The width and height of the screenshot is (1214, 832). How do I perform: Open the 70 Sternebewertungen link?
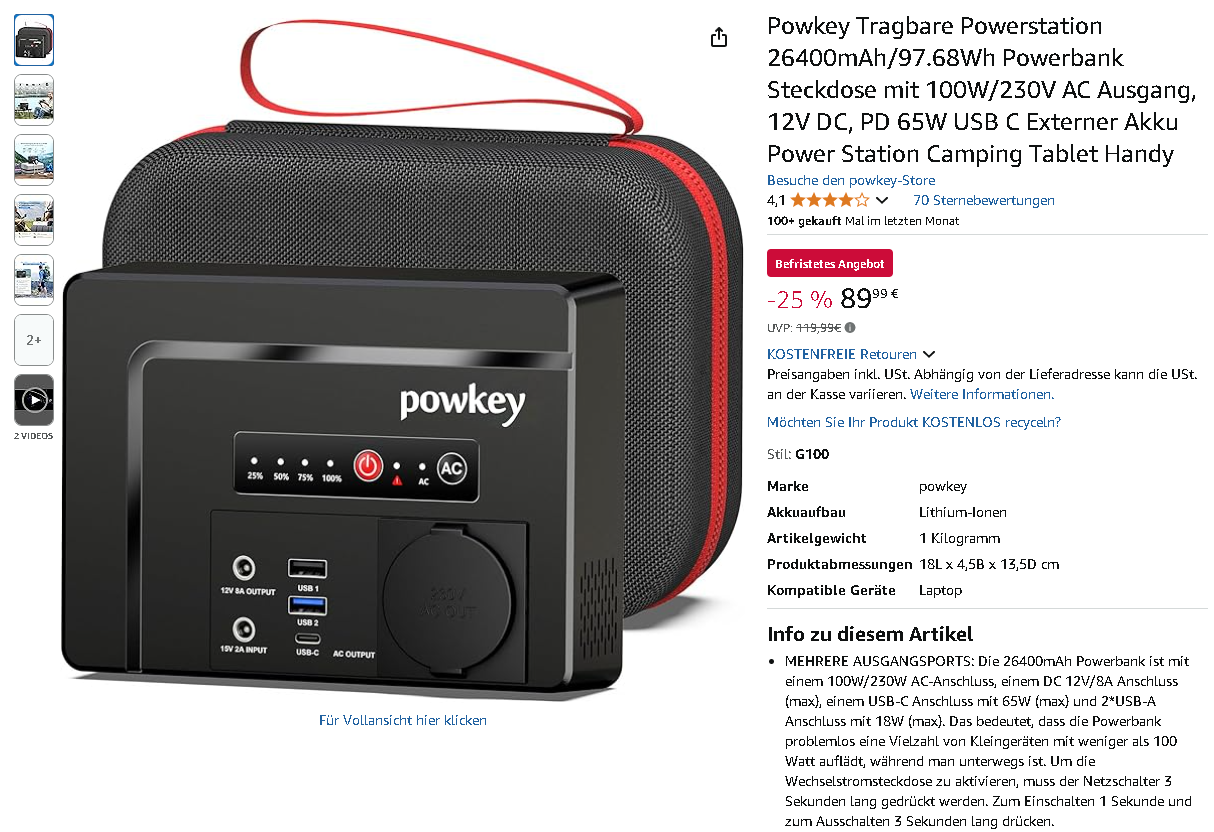click(x=984, y=200)
